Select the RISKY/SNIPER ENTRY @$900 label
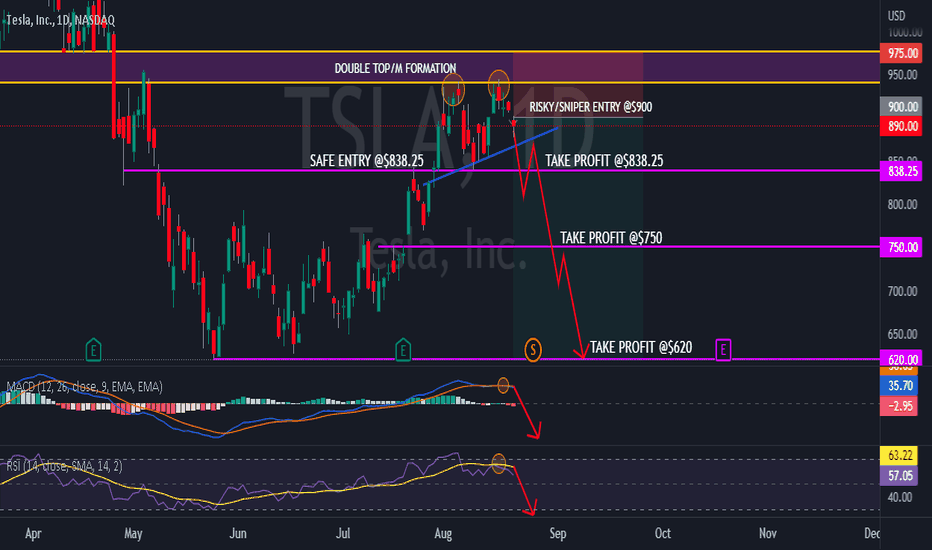The image size is (932, 550). pyautogui.click(x=590, y=107)
